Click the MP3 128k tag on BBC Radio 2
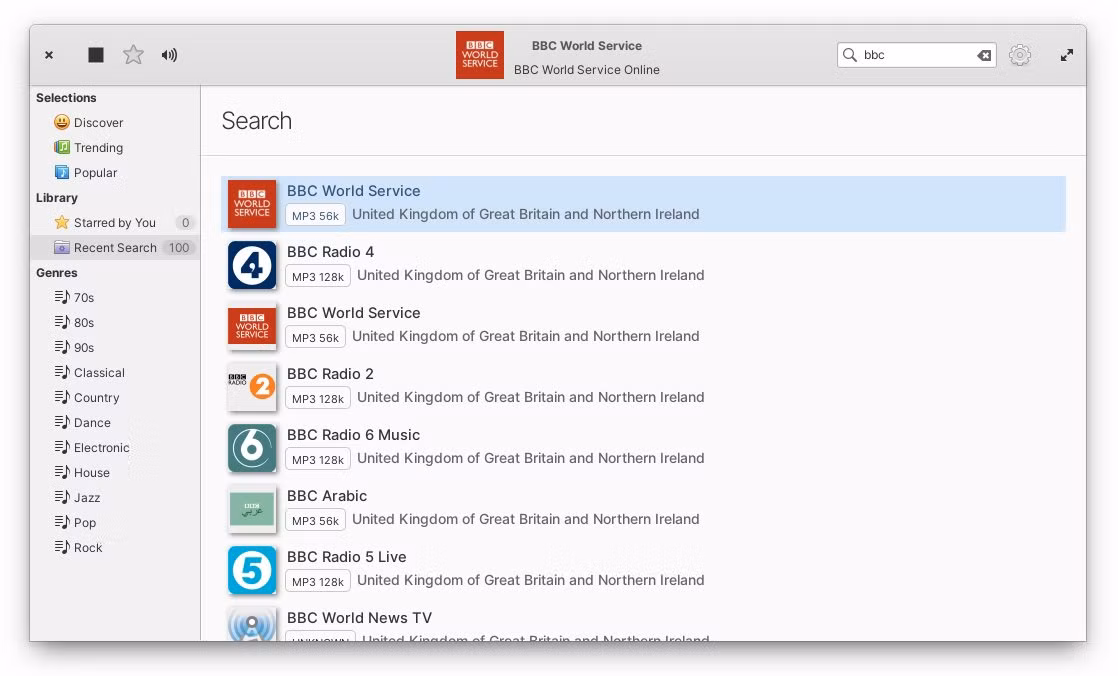The width and height of the screenshot is (1118, 676). click(x=318, y=398)
